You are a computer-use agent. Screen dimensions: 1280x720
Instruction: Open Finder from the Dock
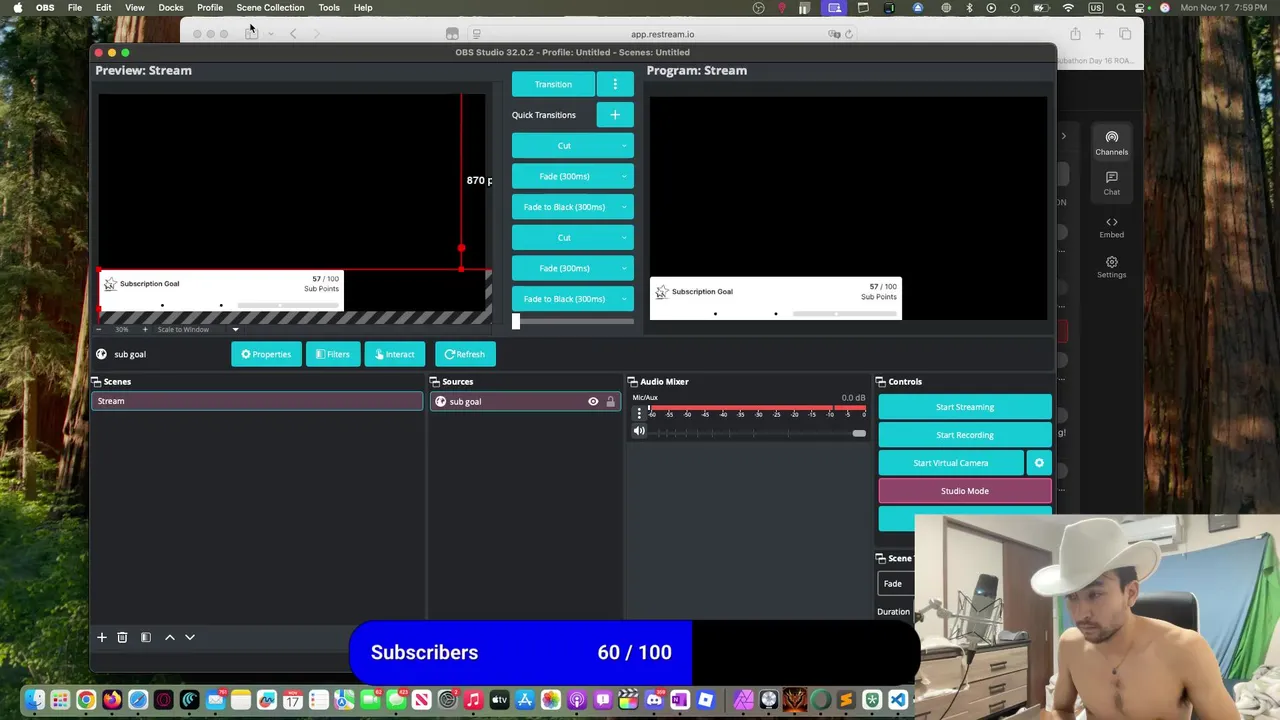pyautogui.click(x=34, y=700)
